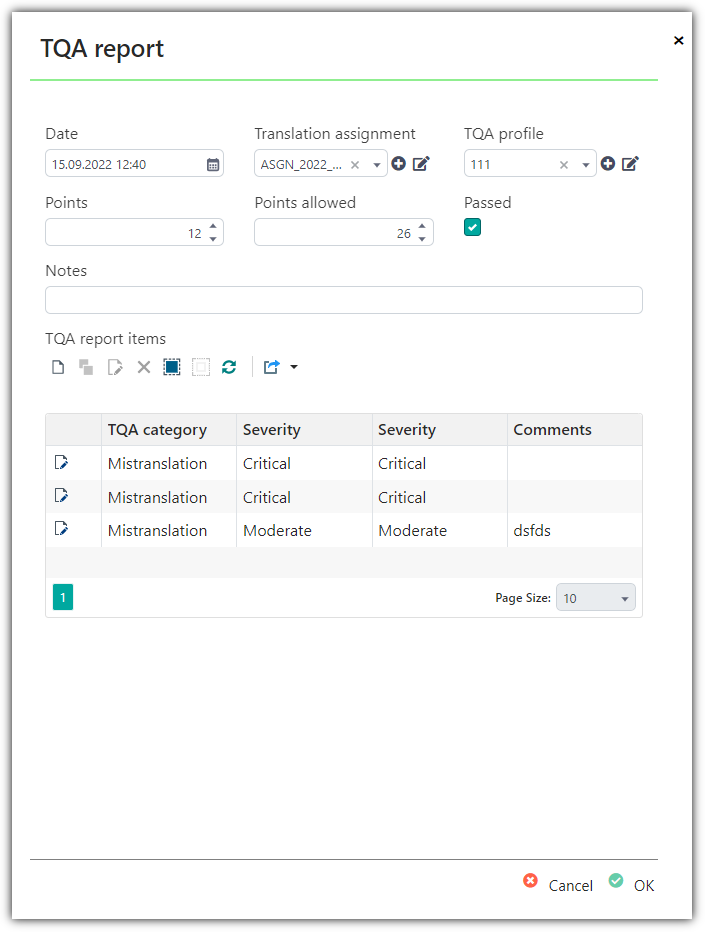
Task: Toggle the Passed checkbox
Action: point(473,227)
